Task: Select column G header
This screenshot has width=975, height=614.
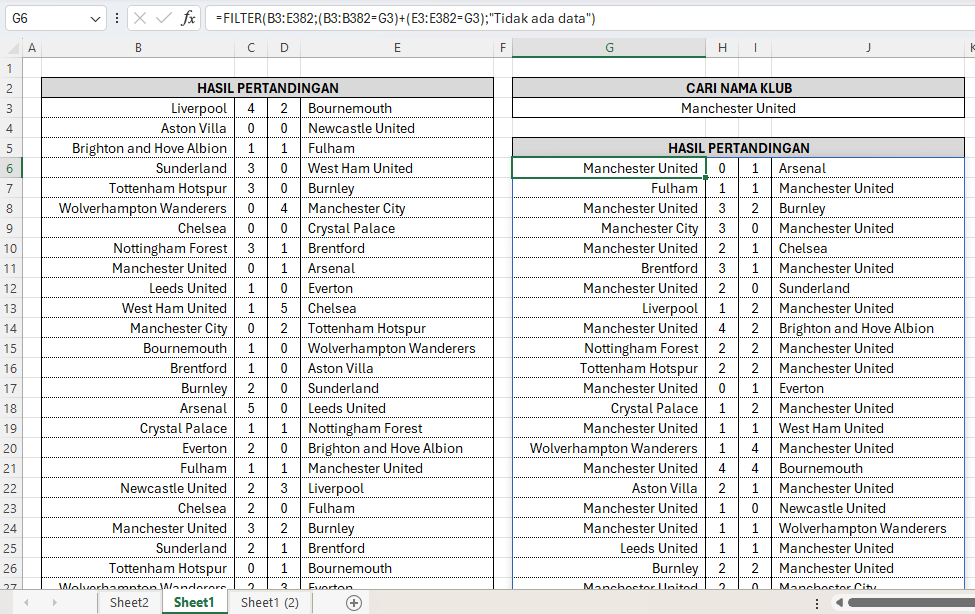Action: point(609,48)
